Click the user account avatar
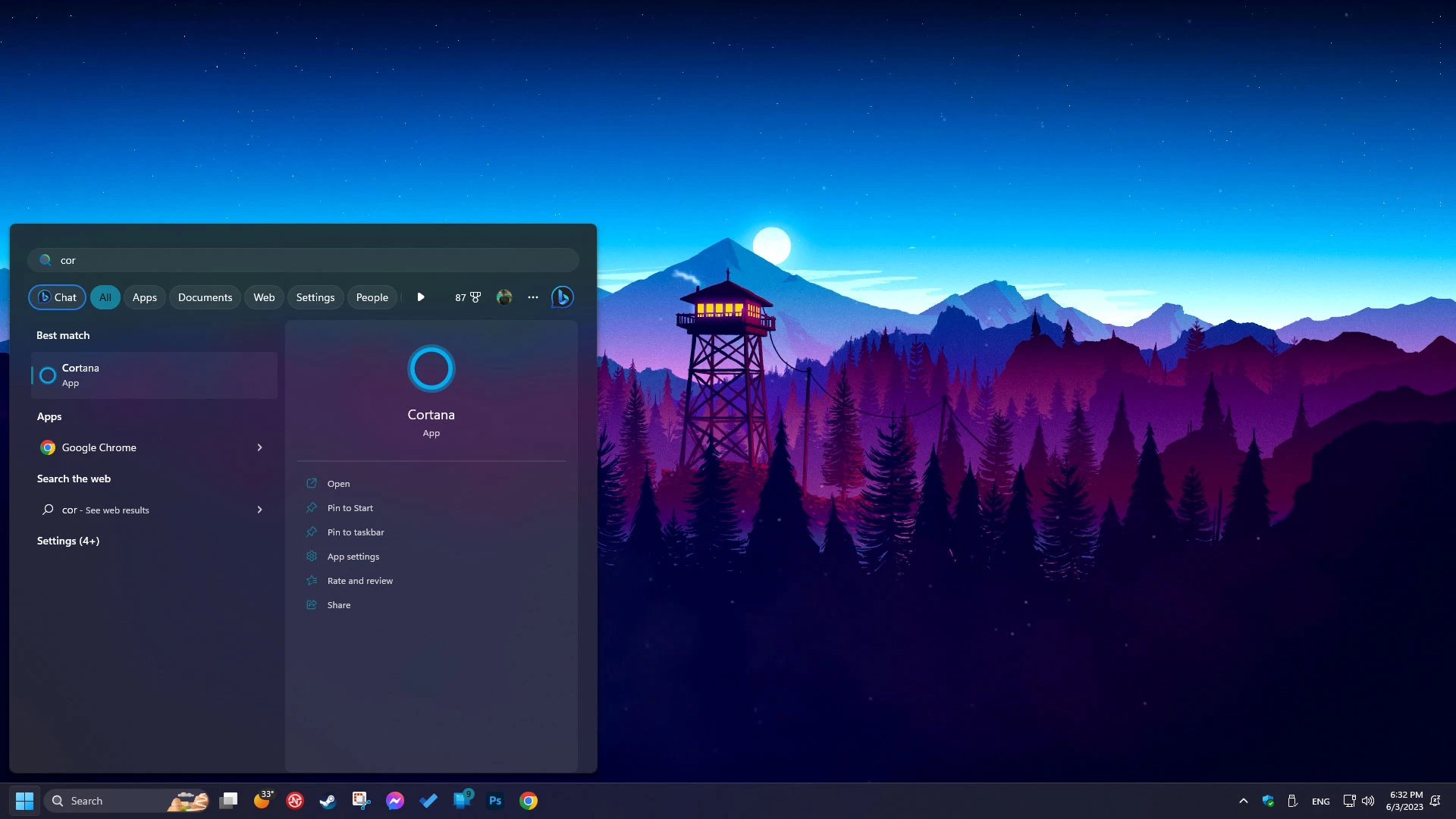The height and width of the screenshot is (819, 1456). pos(504,297)
